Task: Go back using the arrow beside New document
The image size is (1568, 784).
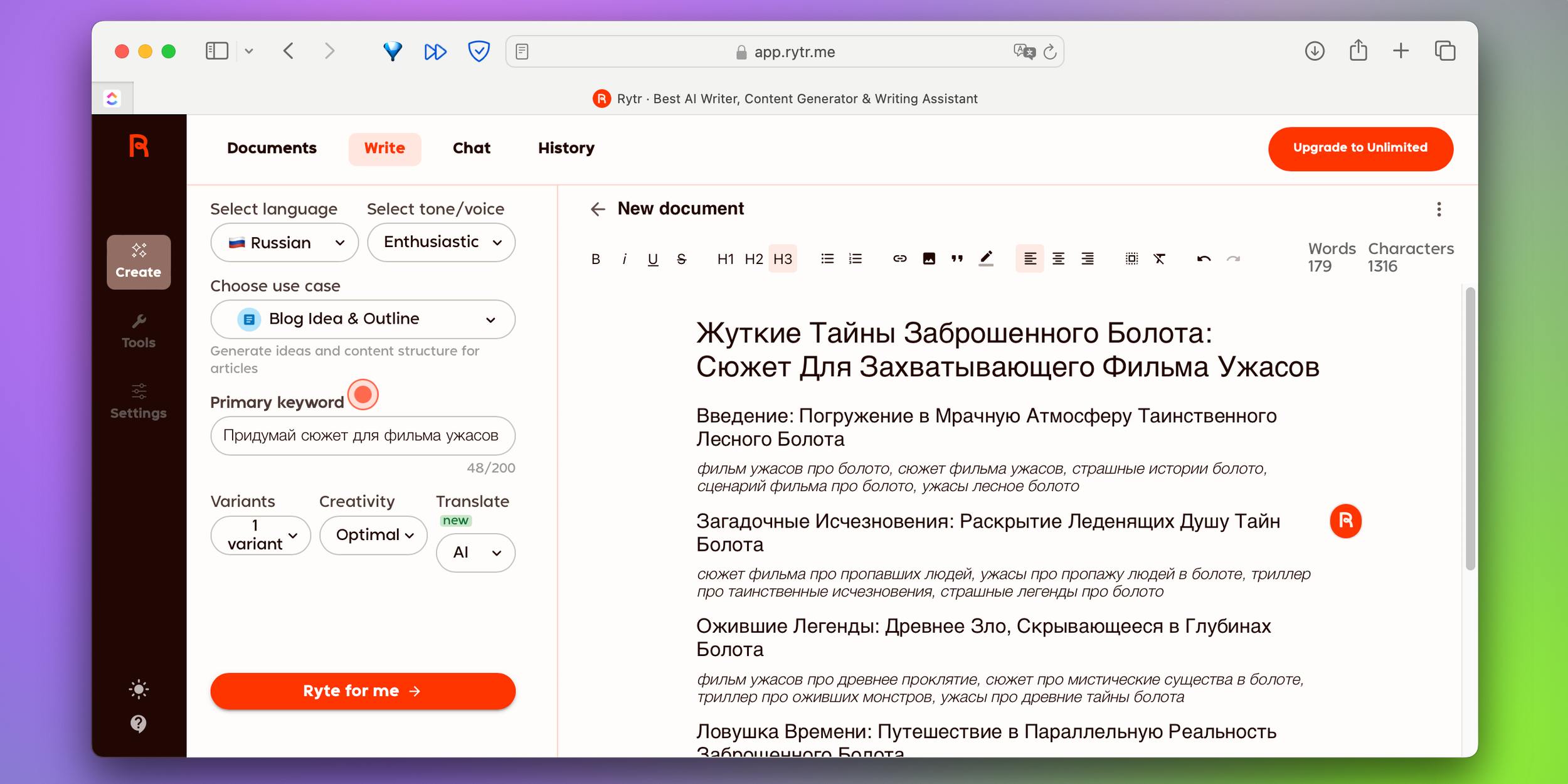Action: tap(598, 209)
